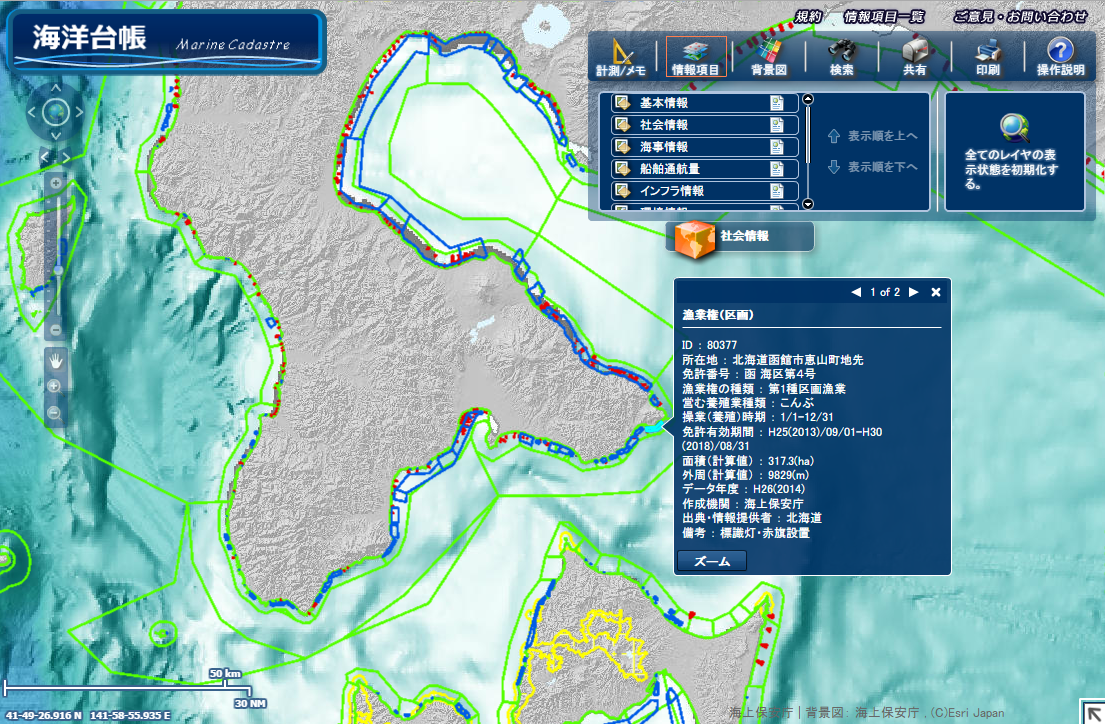Screen dimensions: 1105x724
Task: Open details document for 基本情報
Action: click(x=777, y=103)
